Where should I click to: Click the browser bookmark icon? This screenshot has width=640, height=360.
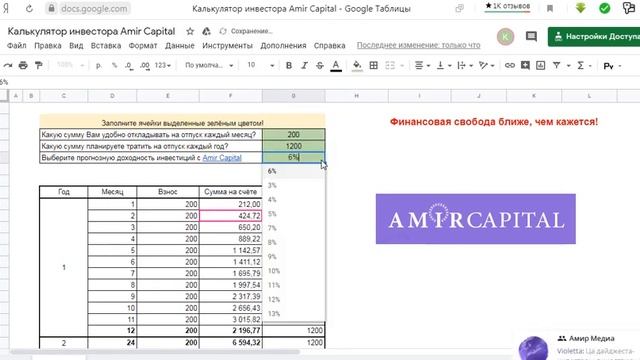(550, 8)
